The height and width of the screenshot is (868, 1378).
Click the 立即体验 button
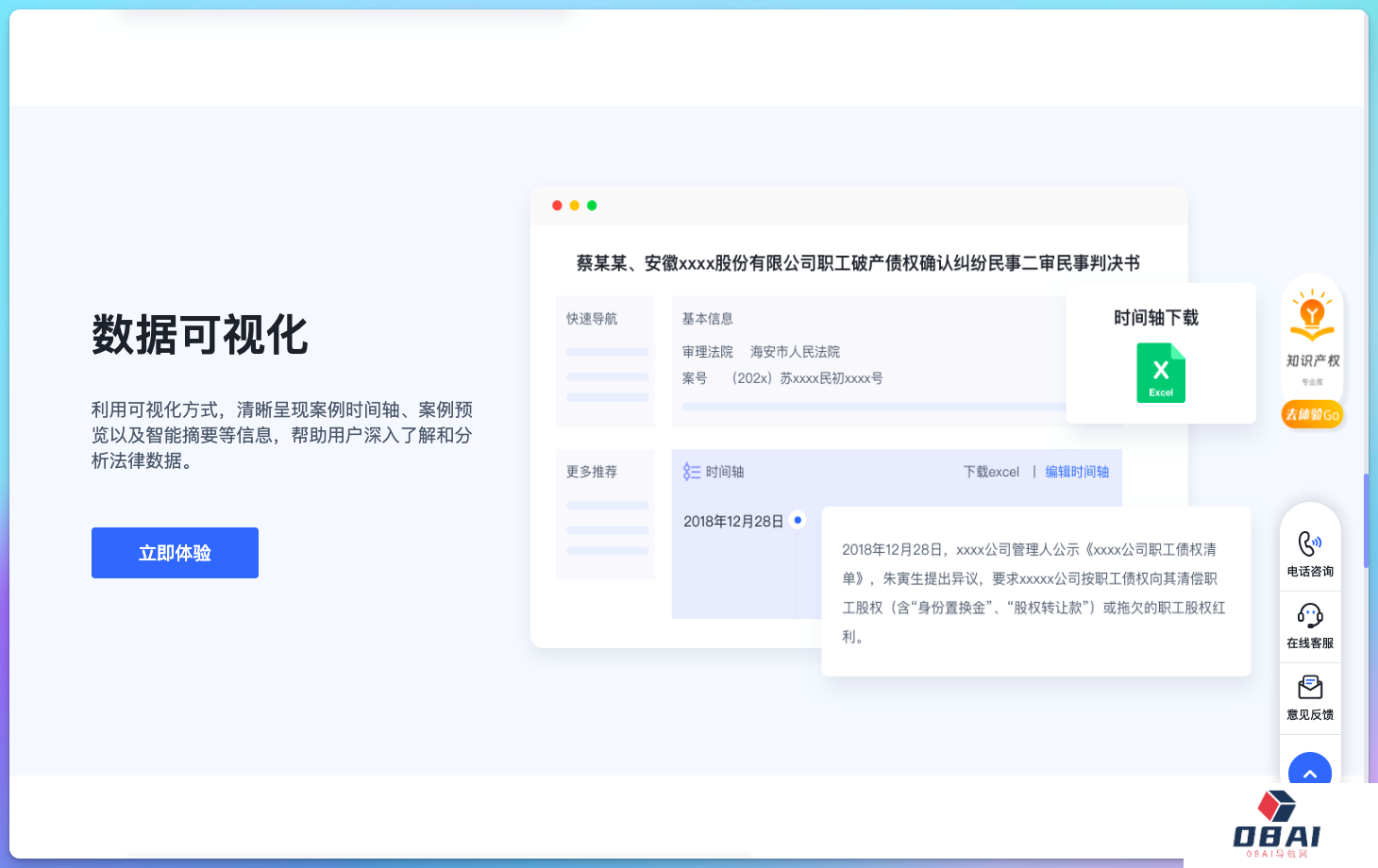[x=175, y=553]
